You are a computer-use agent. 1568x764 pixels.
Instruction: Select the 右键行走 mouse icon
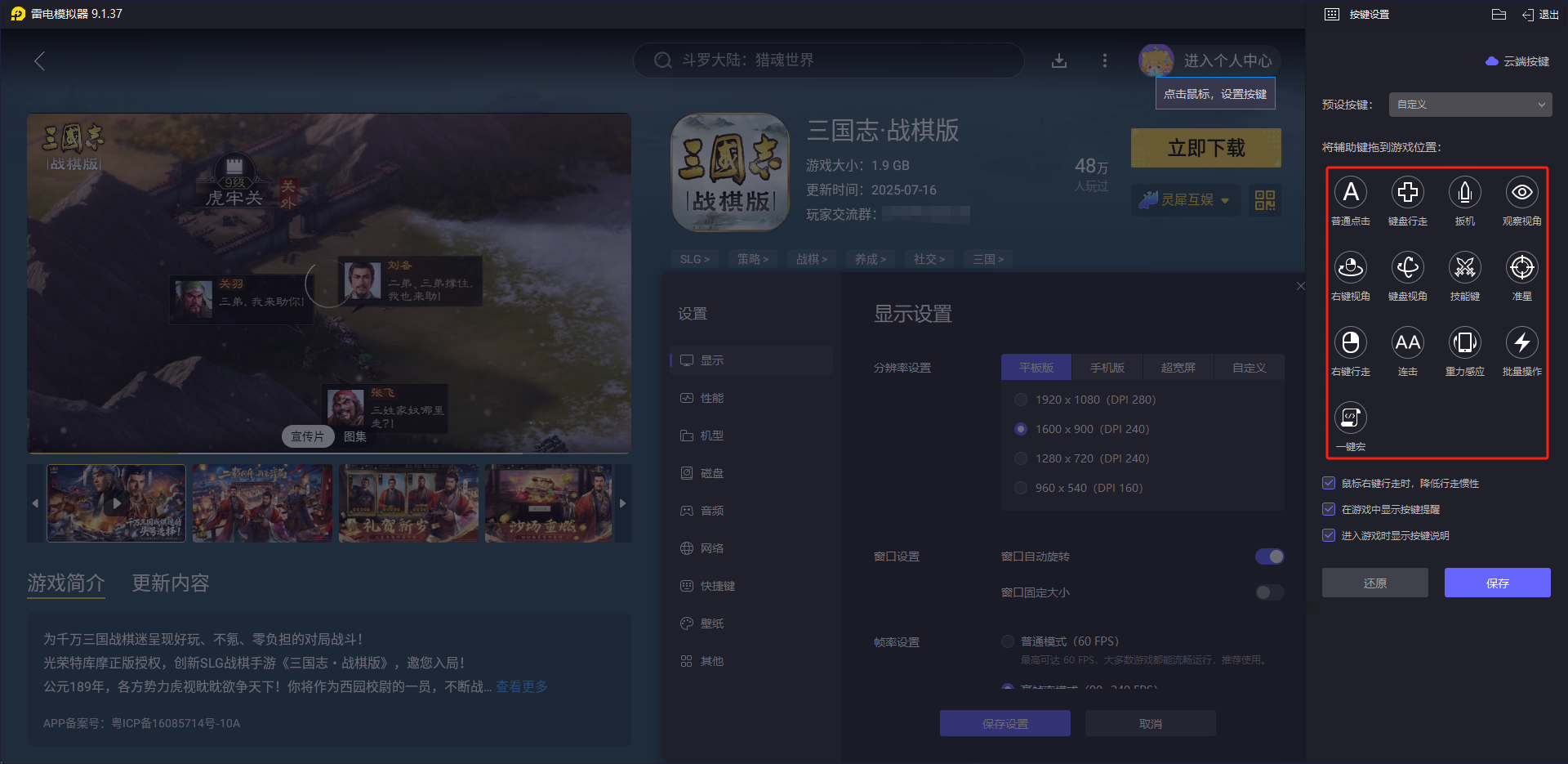tap(1351, 342)
